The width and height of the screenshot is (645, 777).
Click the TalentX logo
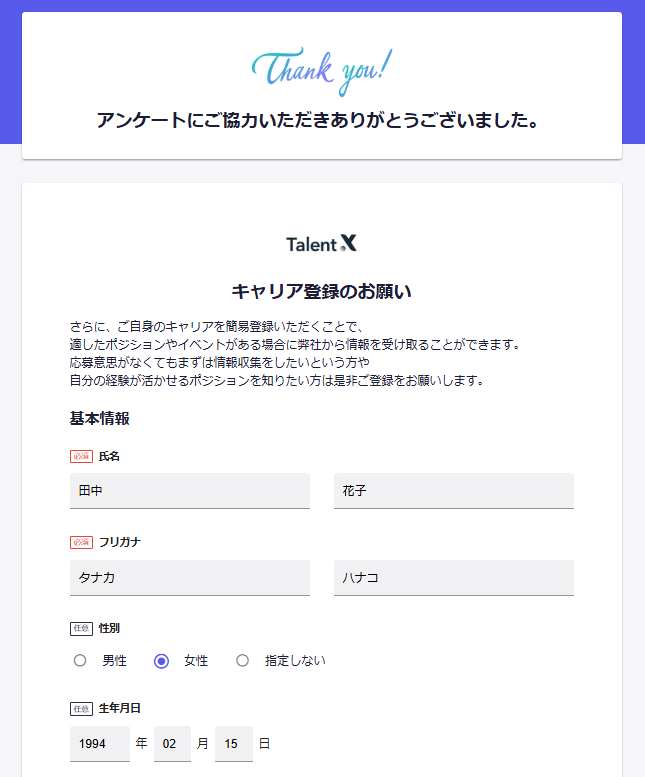pos(321,244)
